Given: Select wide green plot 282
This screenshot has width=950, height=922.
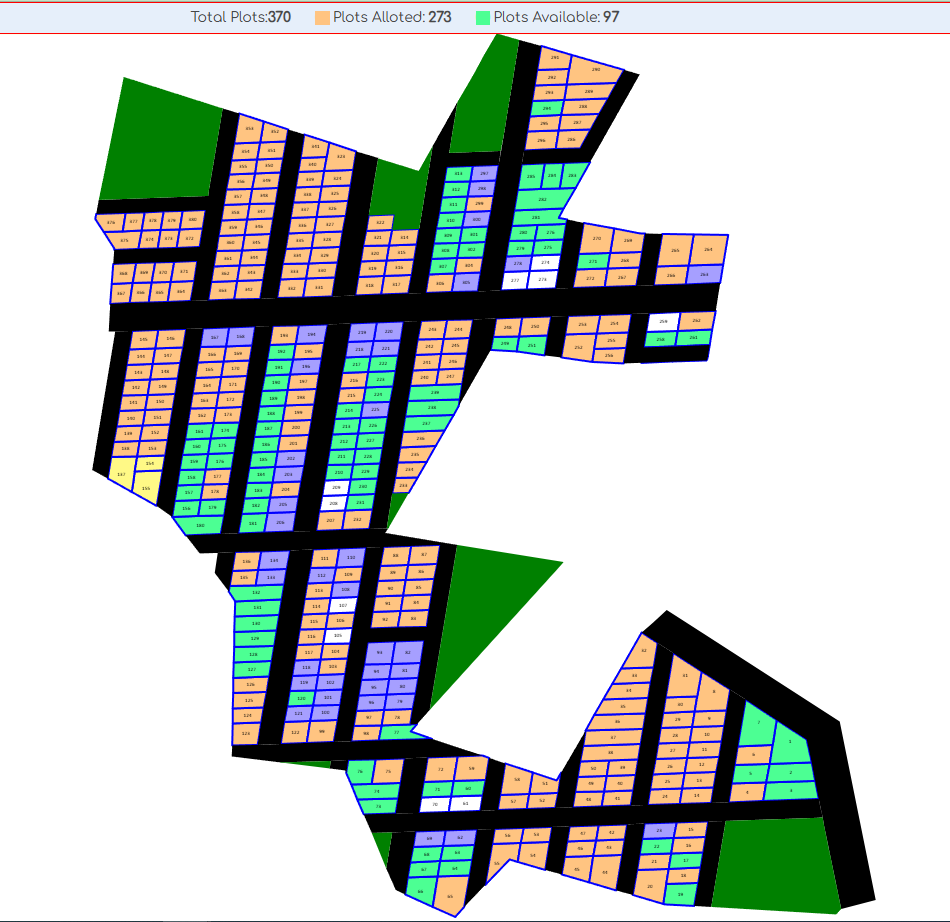Looking at the screenshot, I should coord(542,199).
